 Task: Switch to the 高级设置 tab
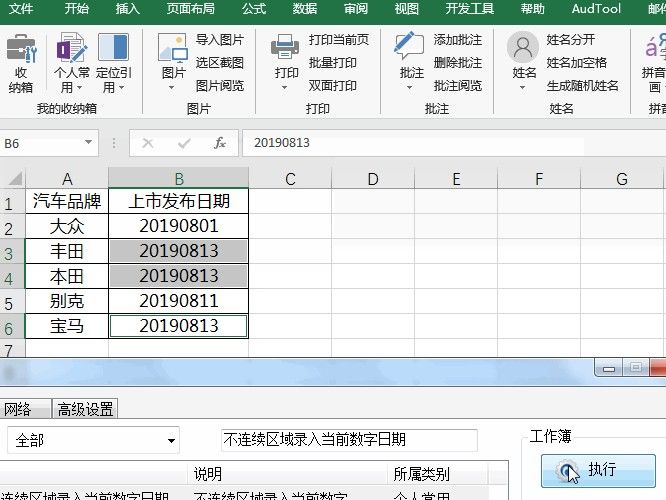85,409
